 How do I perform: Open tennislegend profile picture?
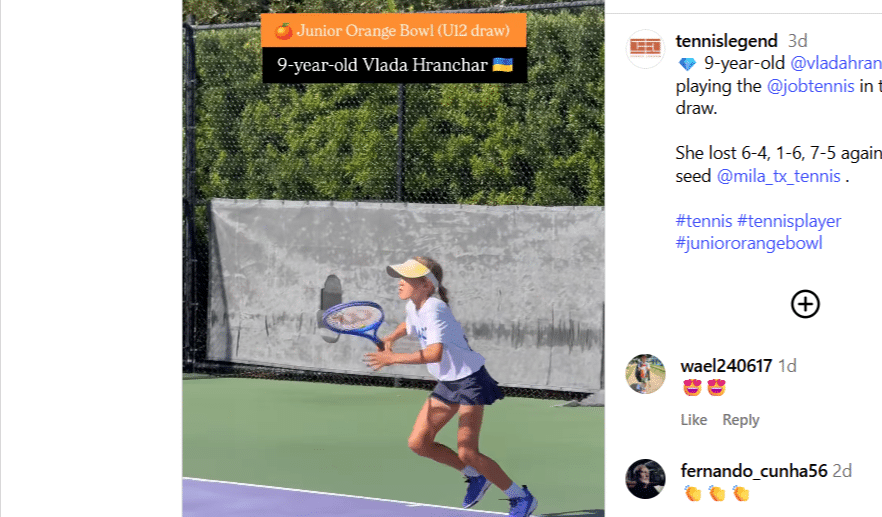point(645,48)
